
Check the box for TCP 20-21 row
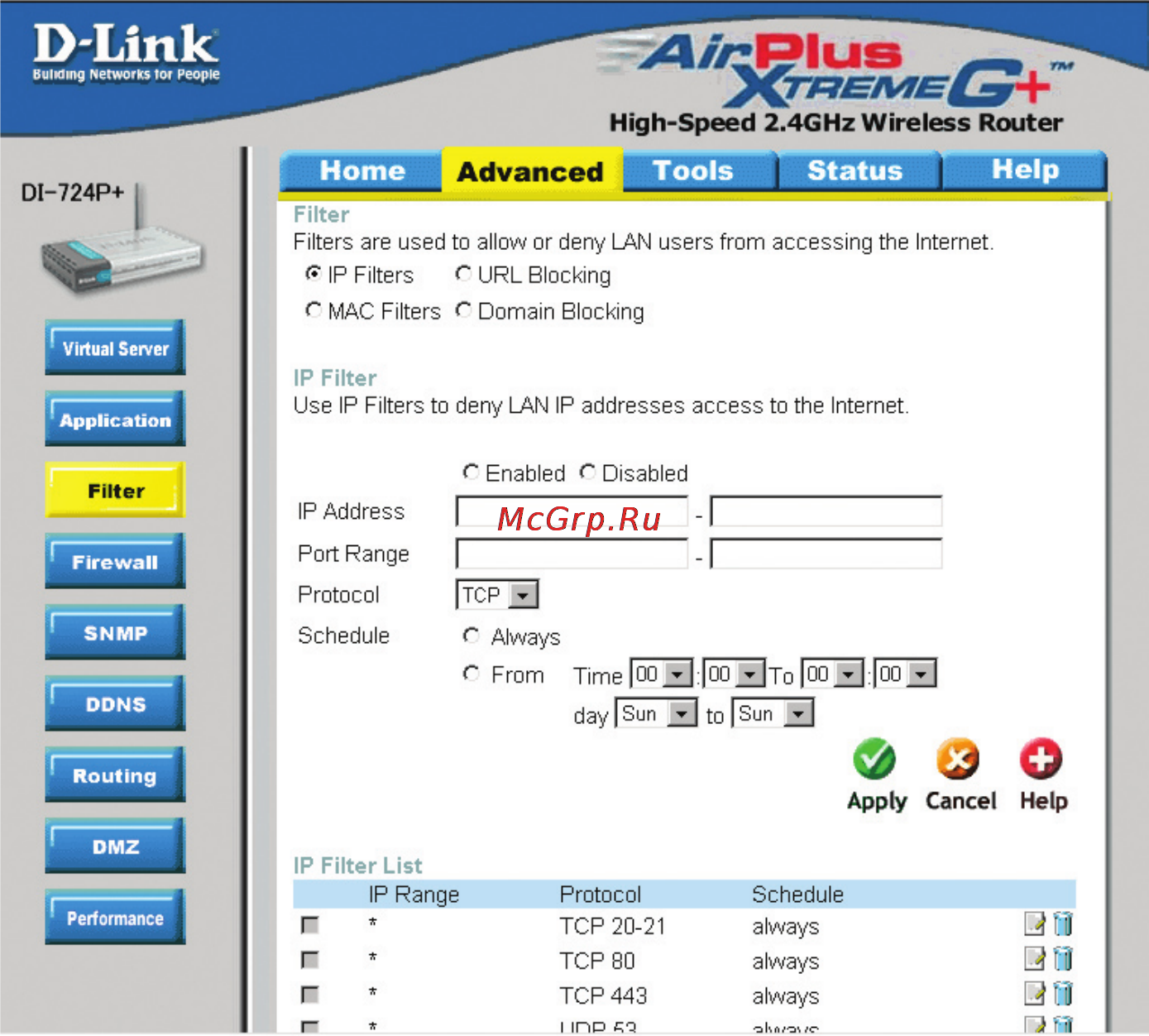[x=310, y=925]
